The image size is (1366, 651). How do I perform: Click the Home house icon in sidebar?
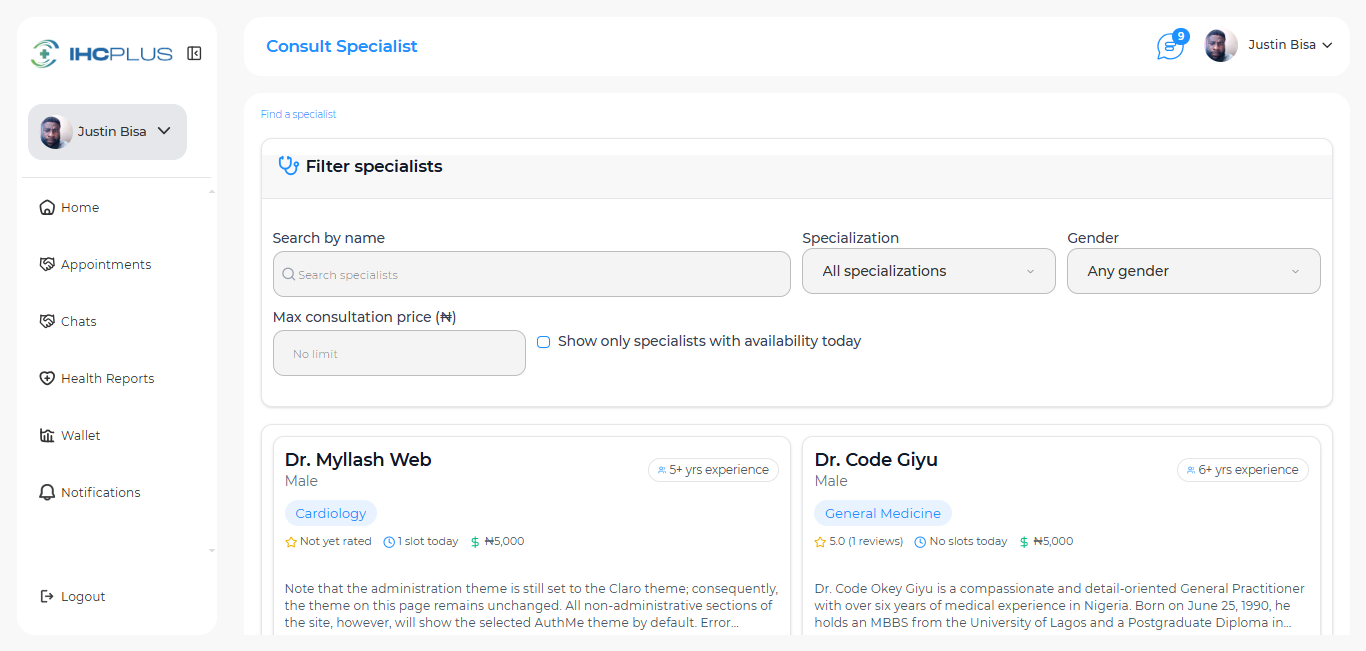[x=47, y=208]
